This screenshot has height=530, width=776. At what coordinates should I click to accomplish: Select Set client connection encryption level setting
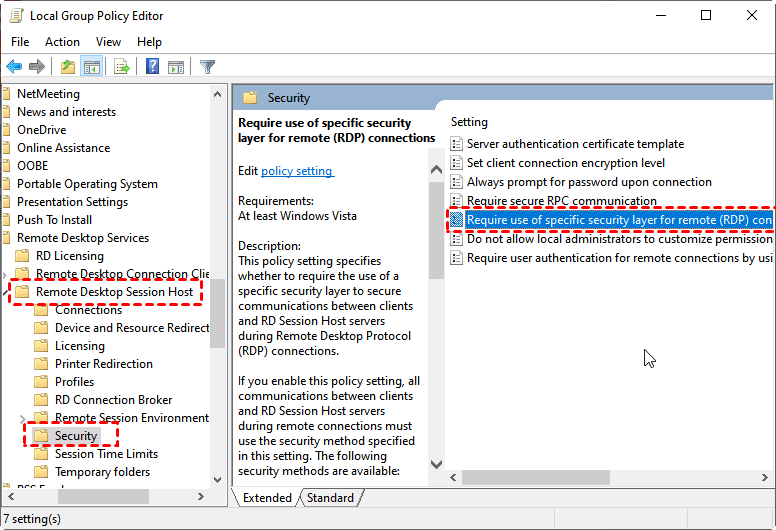click(x=566, y=163)
